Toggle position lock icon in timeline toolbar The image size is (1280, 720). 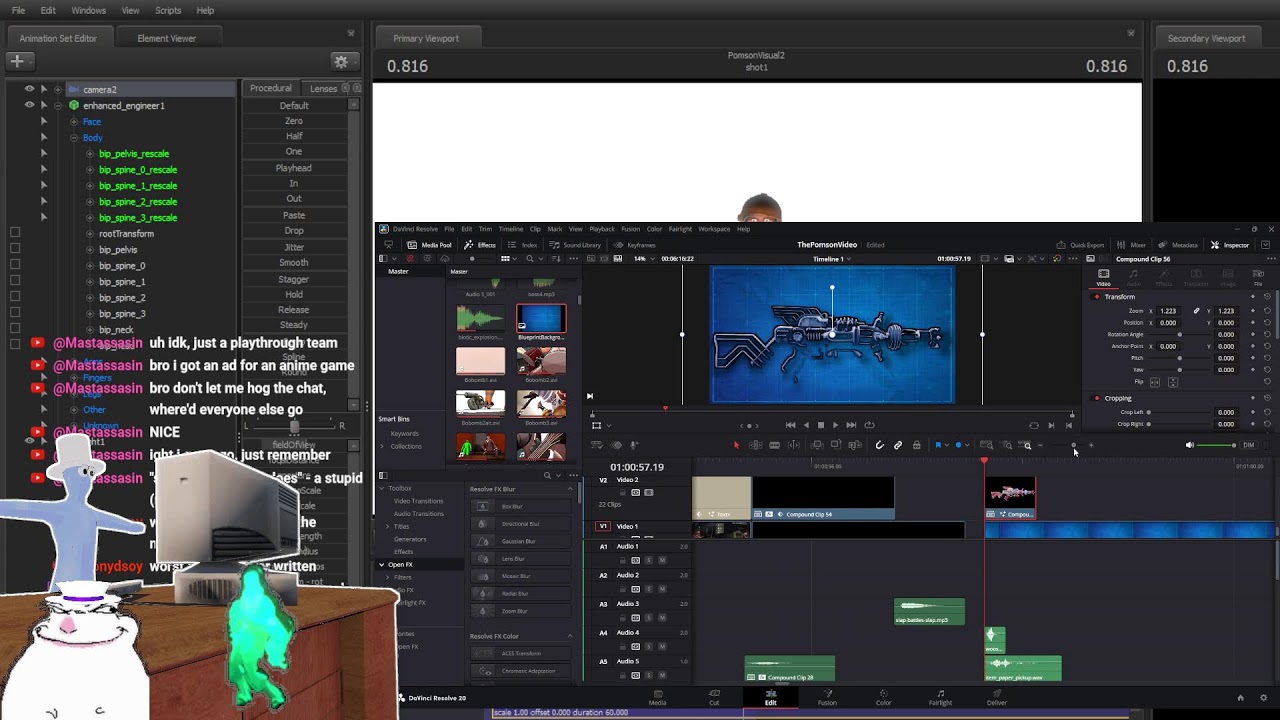[916, 445]
